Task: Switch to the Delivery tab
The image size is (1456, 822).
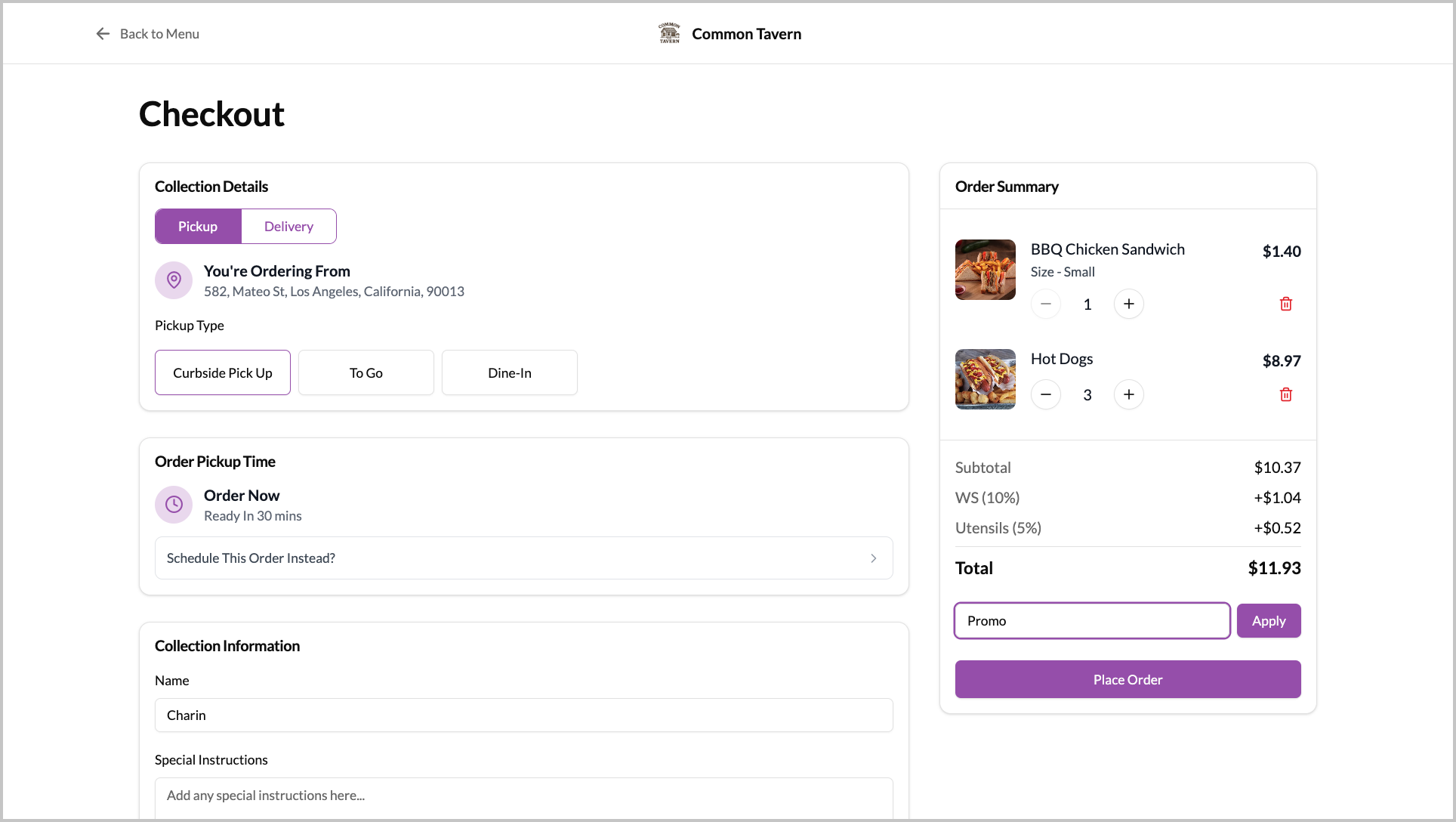Action: coord(288,227)
